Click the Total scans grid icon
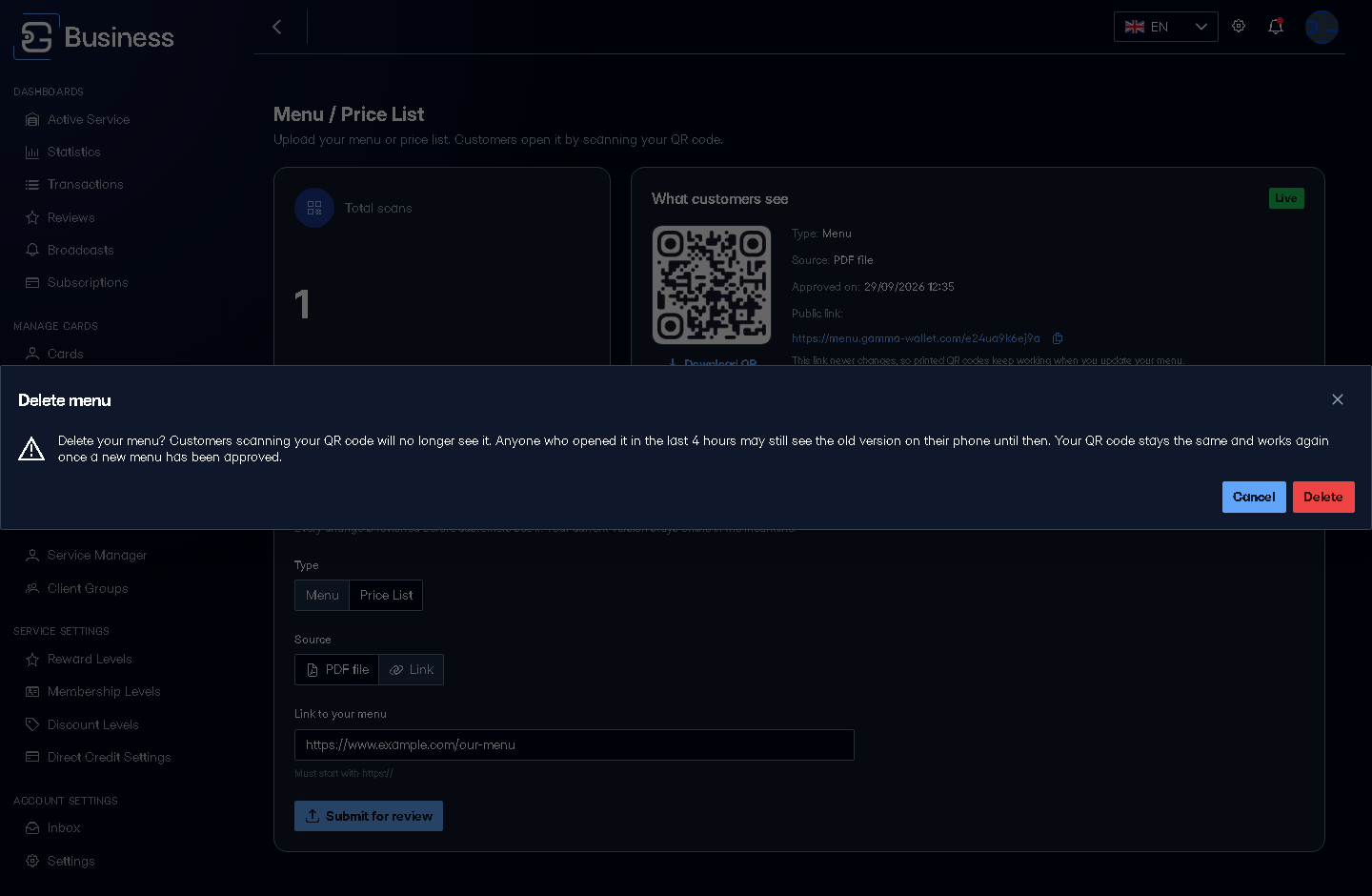This screenshot has width=1372, height=896. point(314,208)
